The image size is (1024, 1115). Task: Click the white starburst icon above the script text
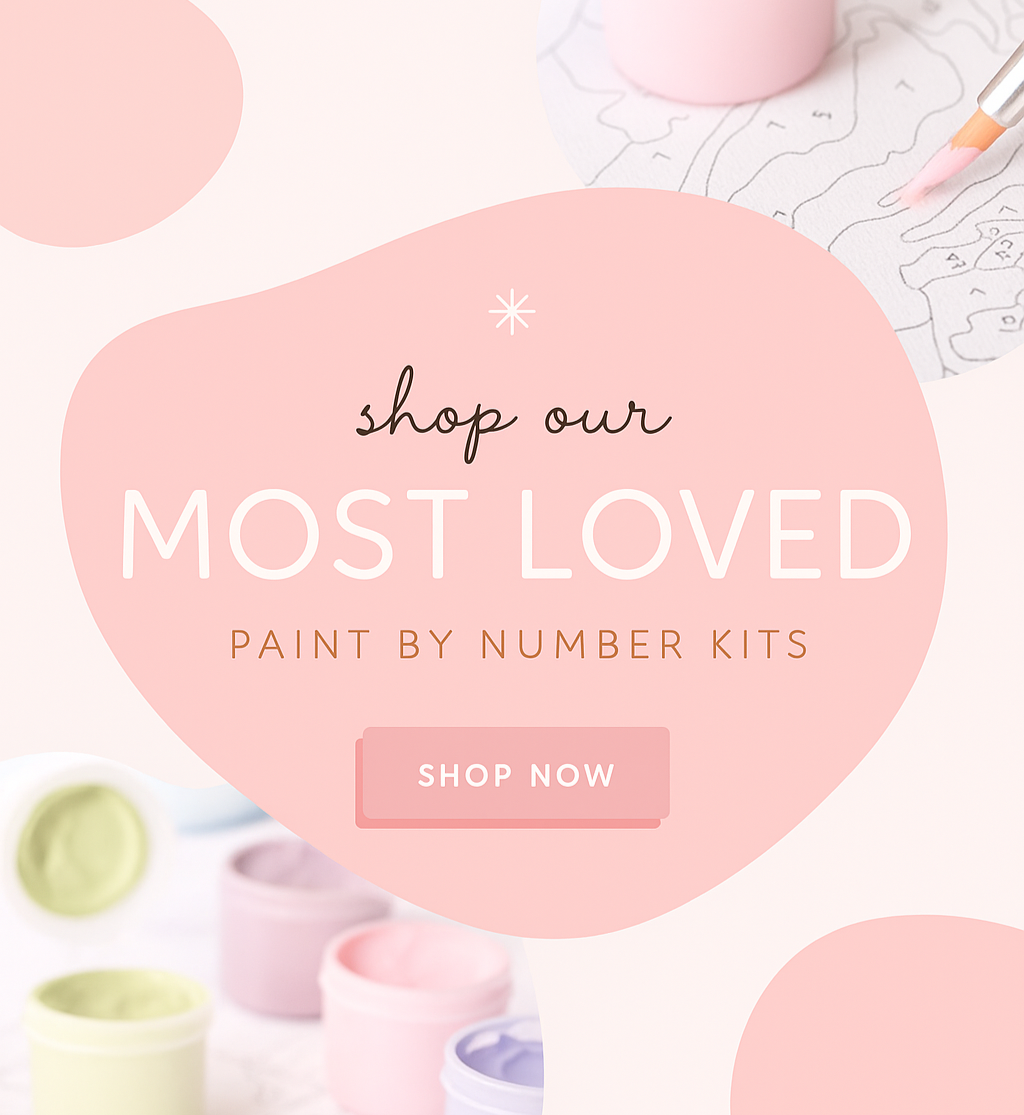(512, 312)
